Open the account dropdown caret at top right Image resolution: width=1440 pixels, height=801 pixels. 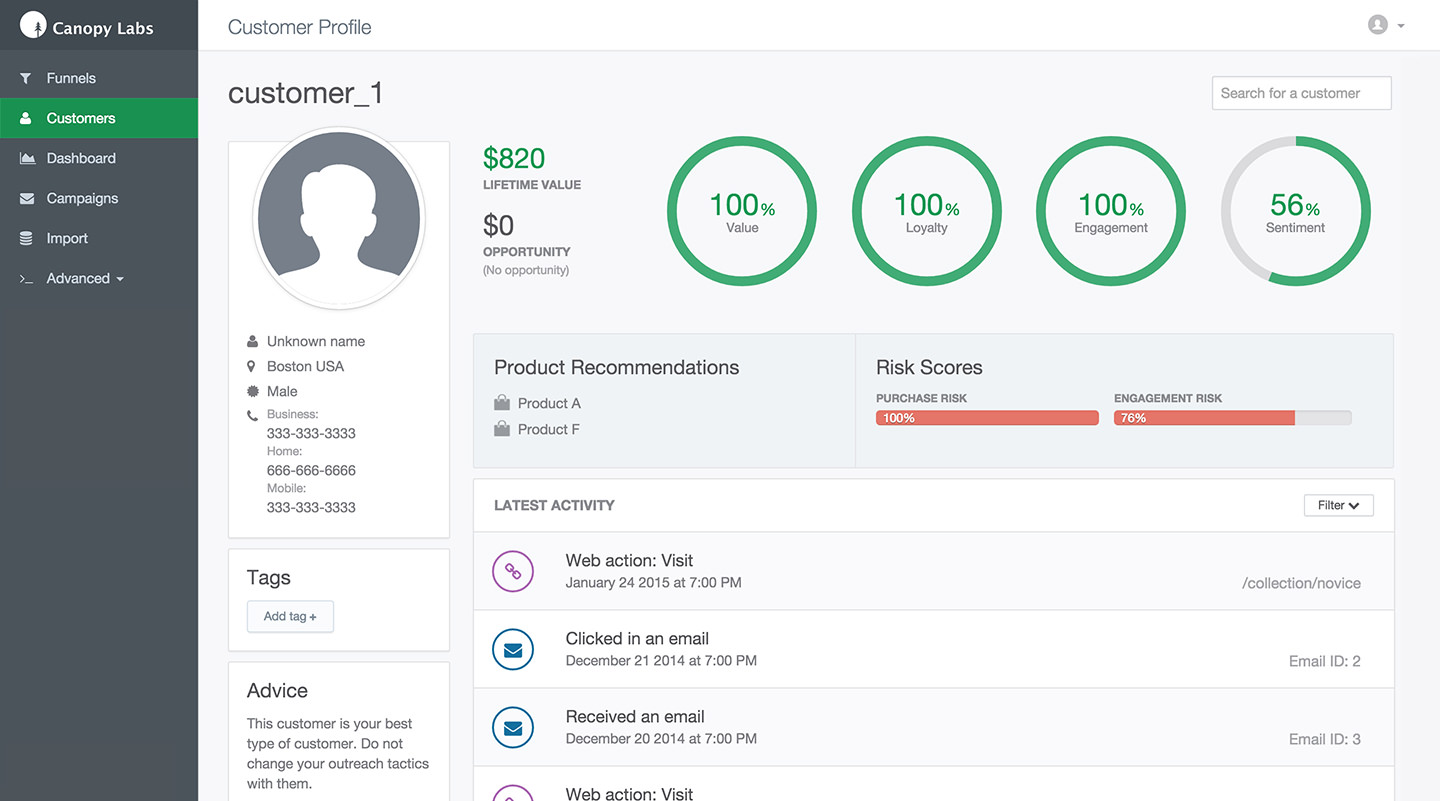click(1401, 26)
